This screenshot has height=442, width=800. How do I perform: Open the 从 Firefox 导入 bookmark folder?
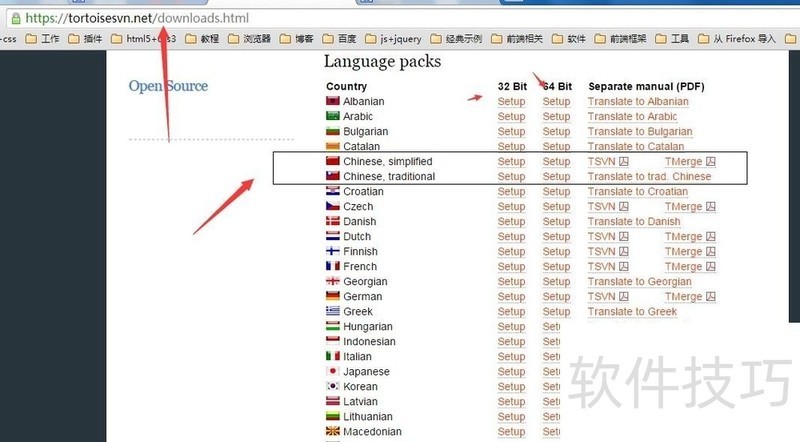736,39
